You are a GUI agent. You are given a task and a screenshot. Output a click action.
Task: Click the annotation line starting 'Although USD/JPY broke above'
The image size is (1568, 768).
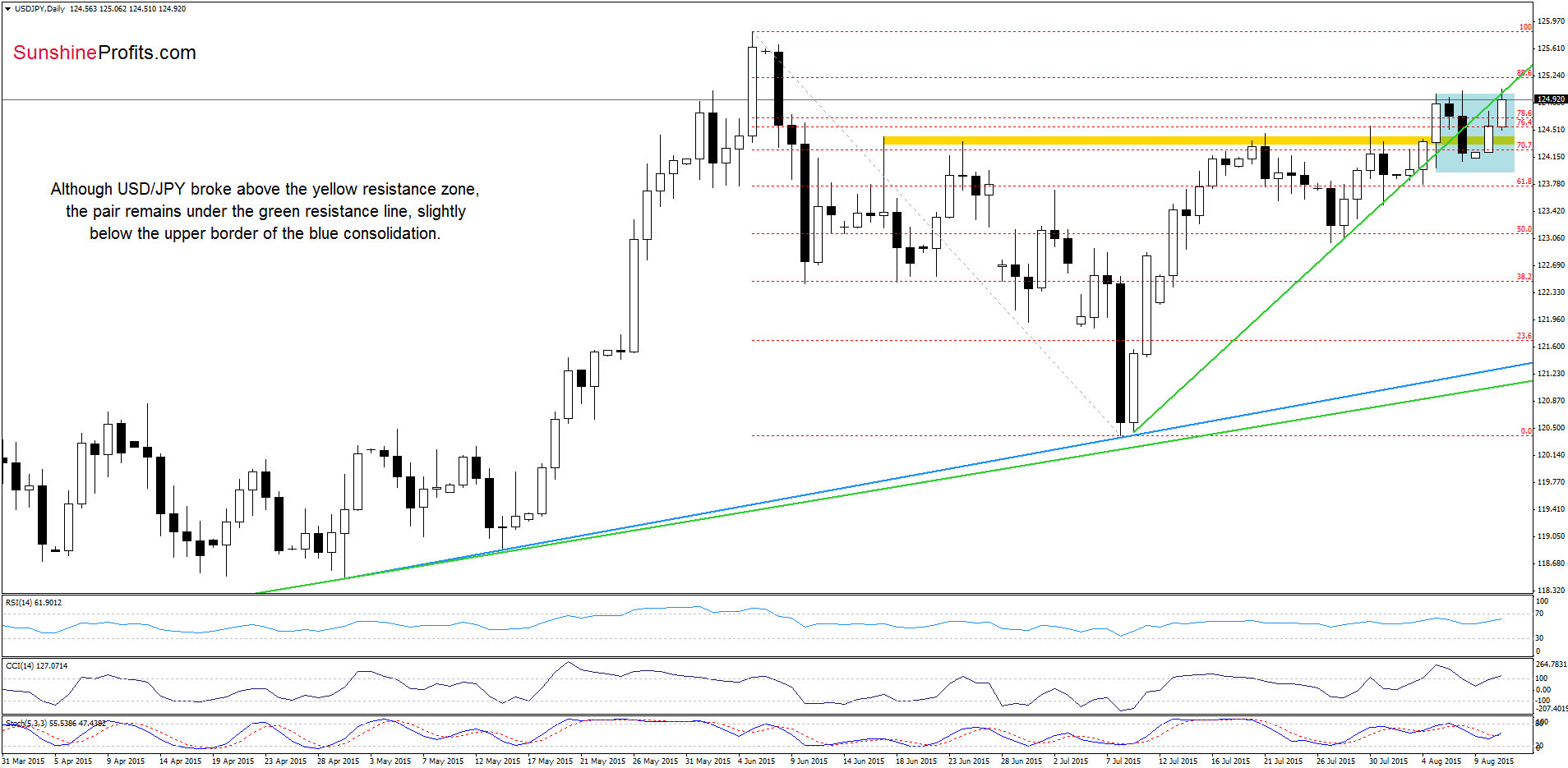click(x=265, y=190)
